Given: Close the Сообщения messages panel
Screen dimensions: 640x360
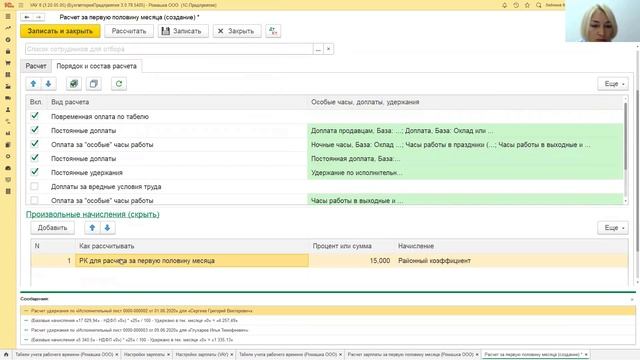Looking at the screenshot, I should [632, 299].
